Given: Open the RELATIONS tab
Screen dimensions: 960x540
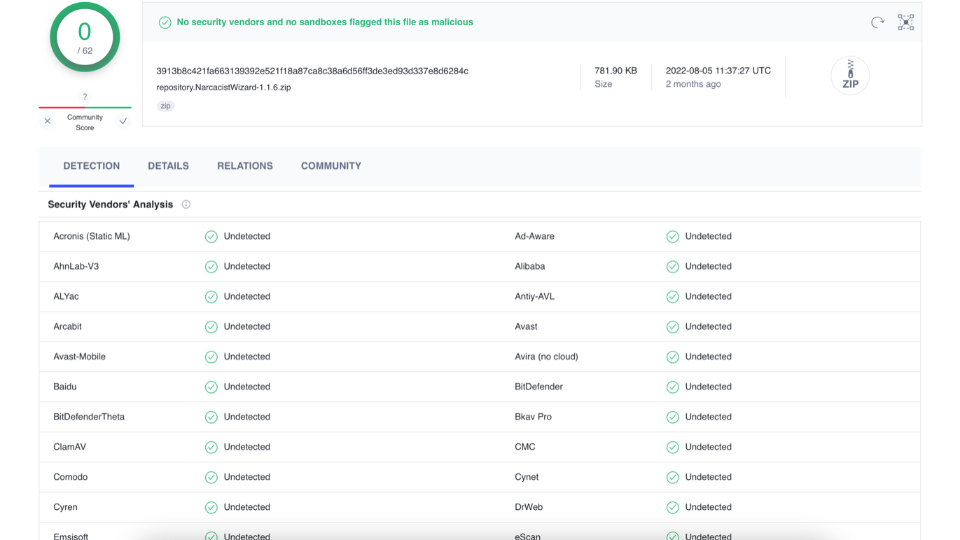Looking at the screenshot, I should (x=245, y=166).
